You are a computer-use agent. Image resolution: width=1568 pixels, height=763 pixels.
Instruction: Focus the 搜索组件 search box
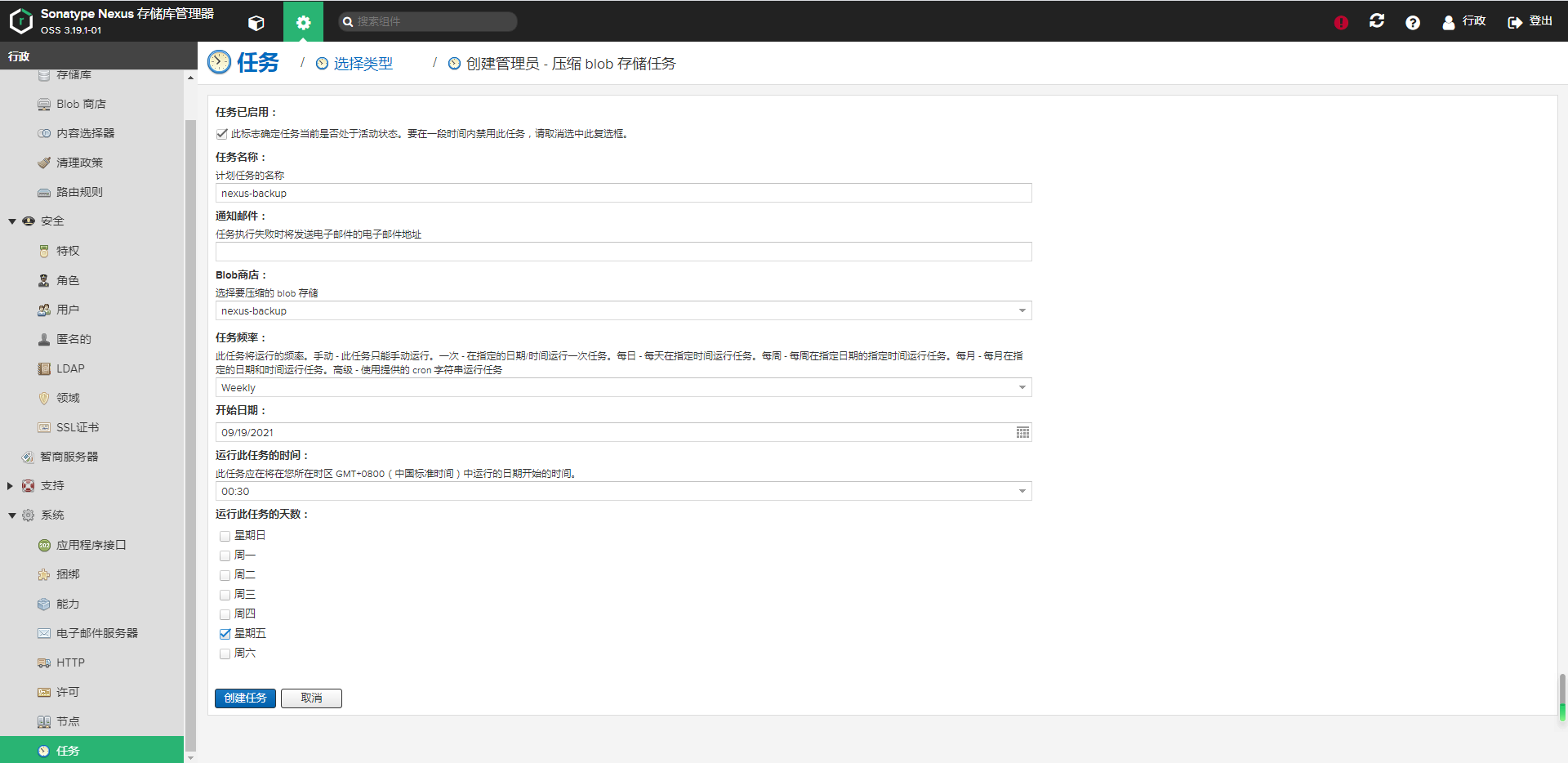(x=428, y=21)
